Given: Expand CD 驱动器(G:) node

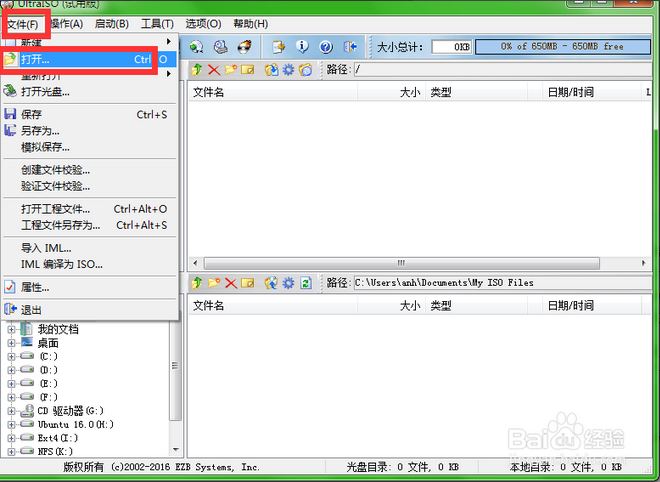Looking at the screenshot, I should coord(11,411).
